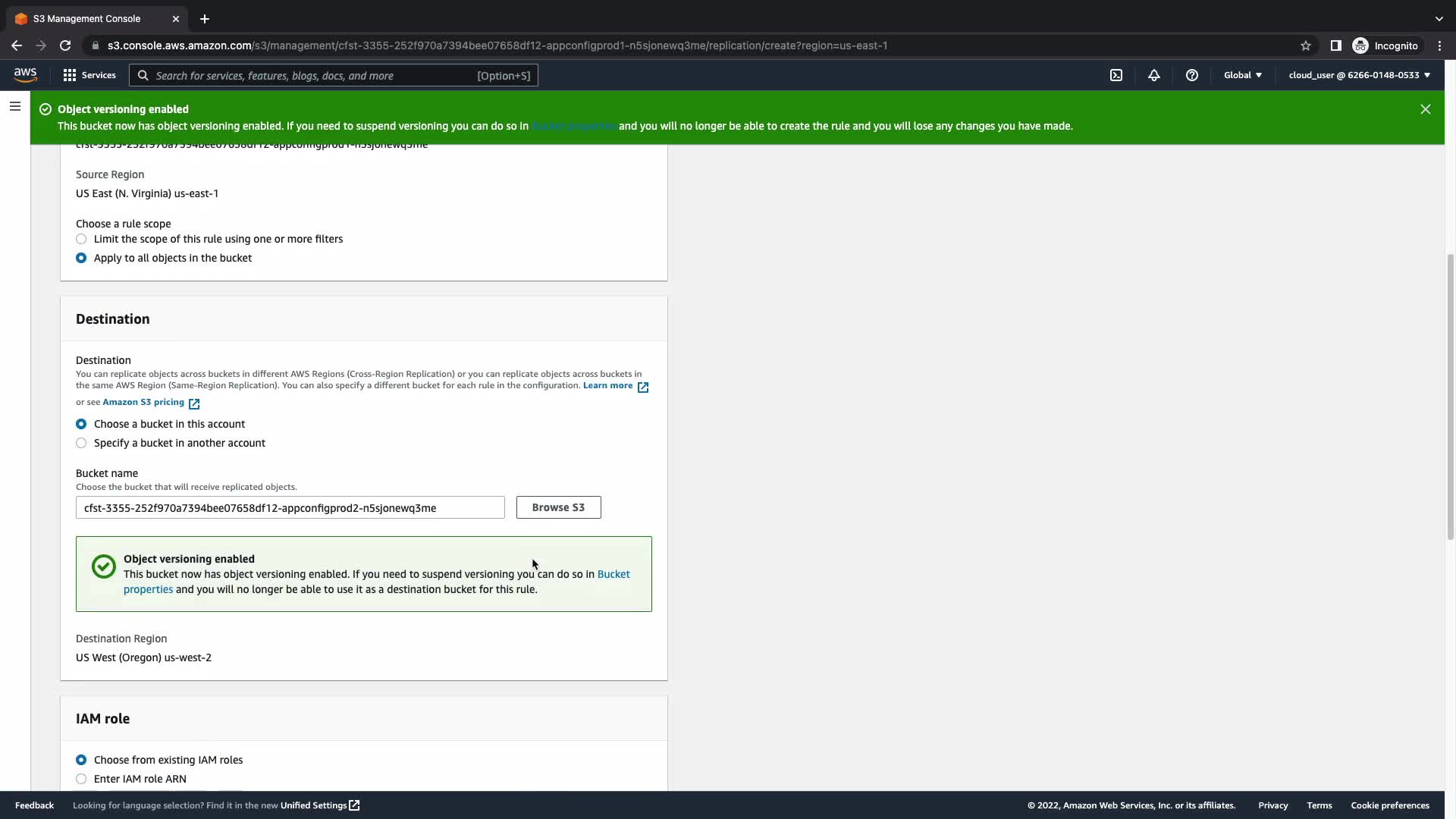
Task: Open a new browser tab
Action: coord(205,18)
